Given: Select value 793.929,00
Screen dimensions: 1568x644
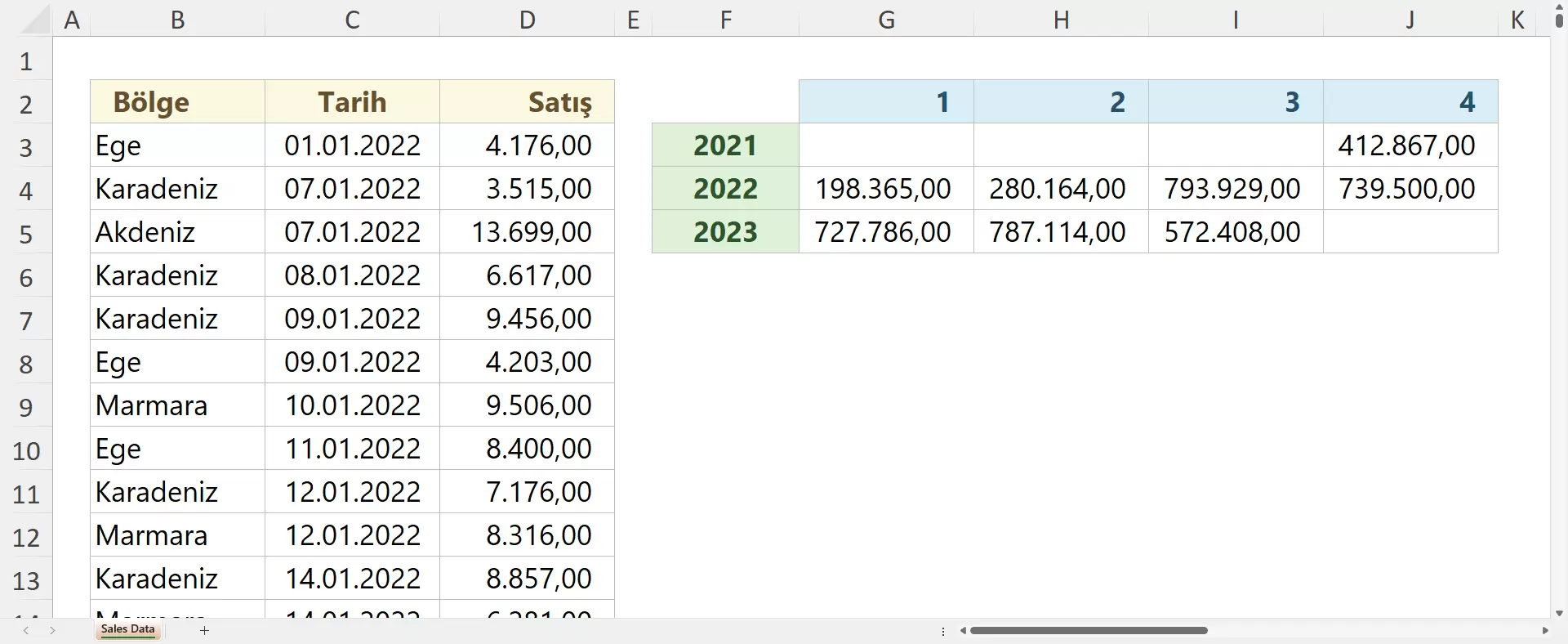Looking at the screenshot, I should [x=1236, y=188].
